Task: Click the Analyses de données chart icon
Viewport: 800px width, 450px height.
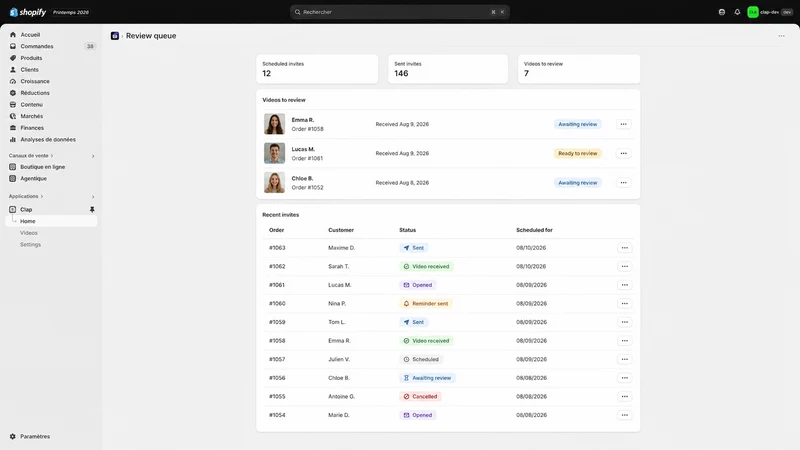Action: point(13,140)
